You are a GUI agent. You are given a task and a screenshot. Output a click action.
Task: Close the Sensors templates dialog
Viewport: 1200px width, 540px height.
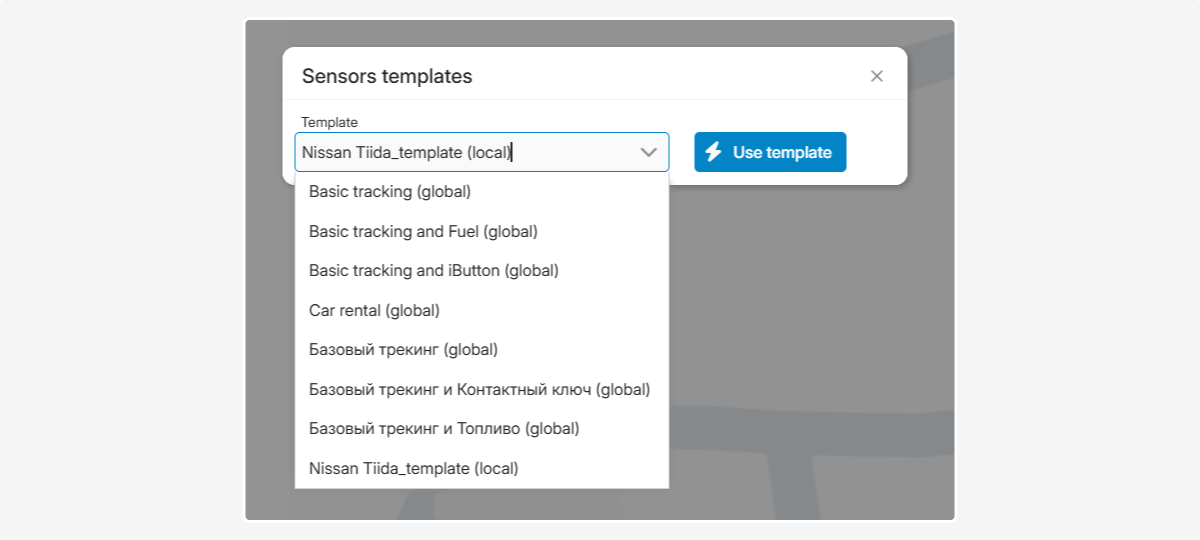(877, 76)
